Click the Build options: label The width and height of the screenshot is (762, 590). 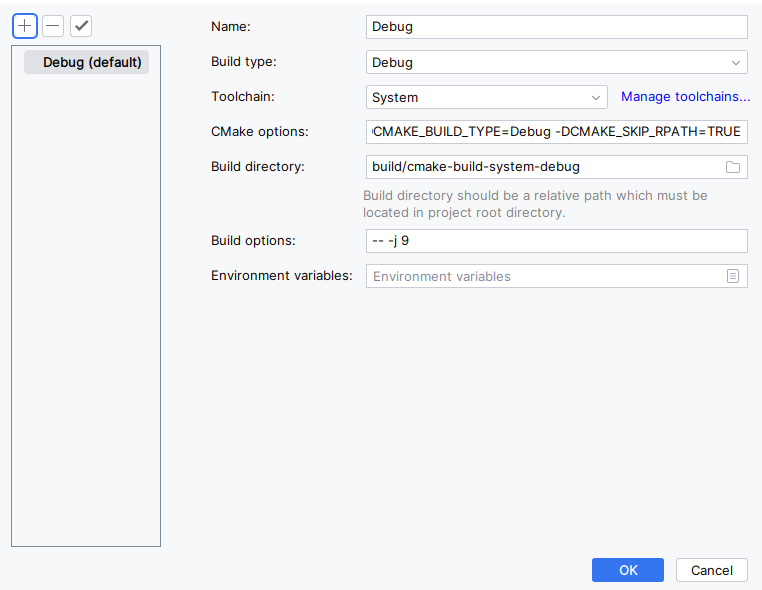tap(253, 241)
